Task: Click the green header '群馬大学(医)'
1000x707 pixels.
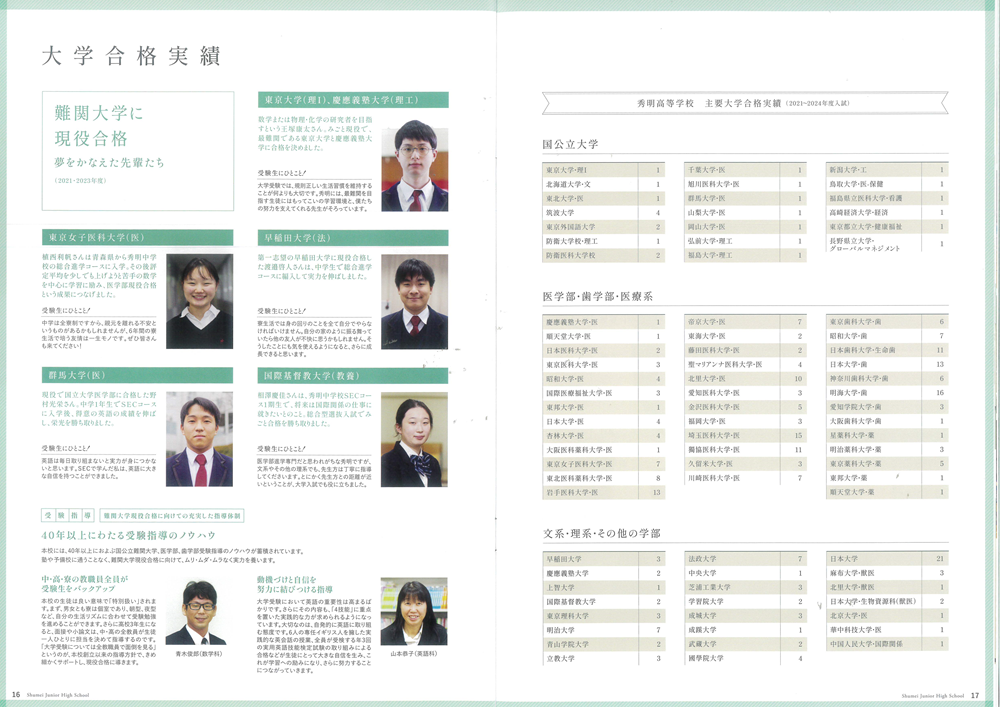Action: (x=137, y=375)
